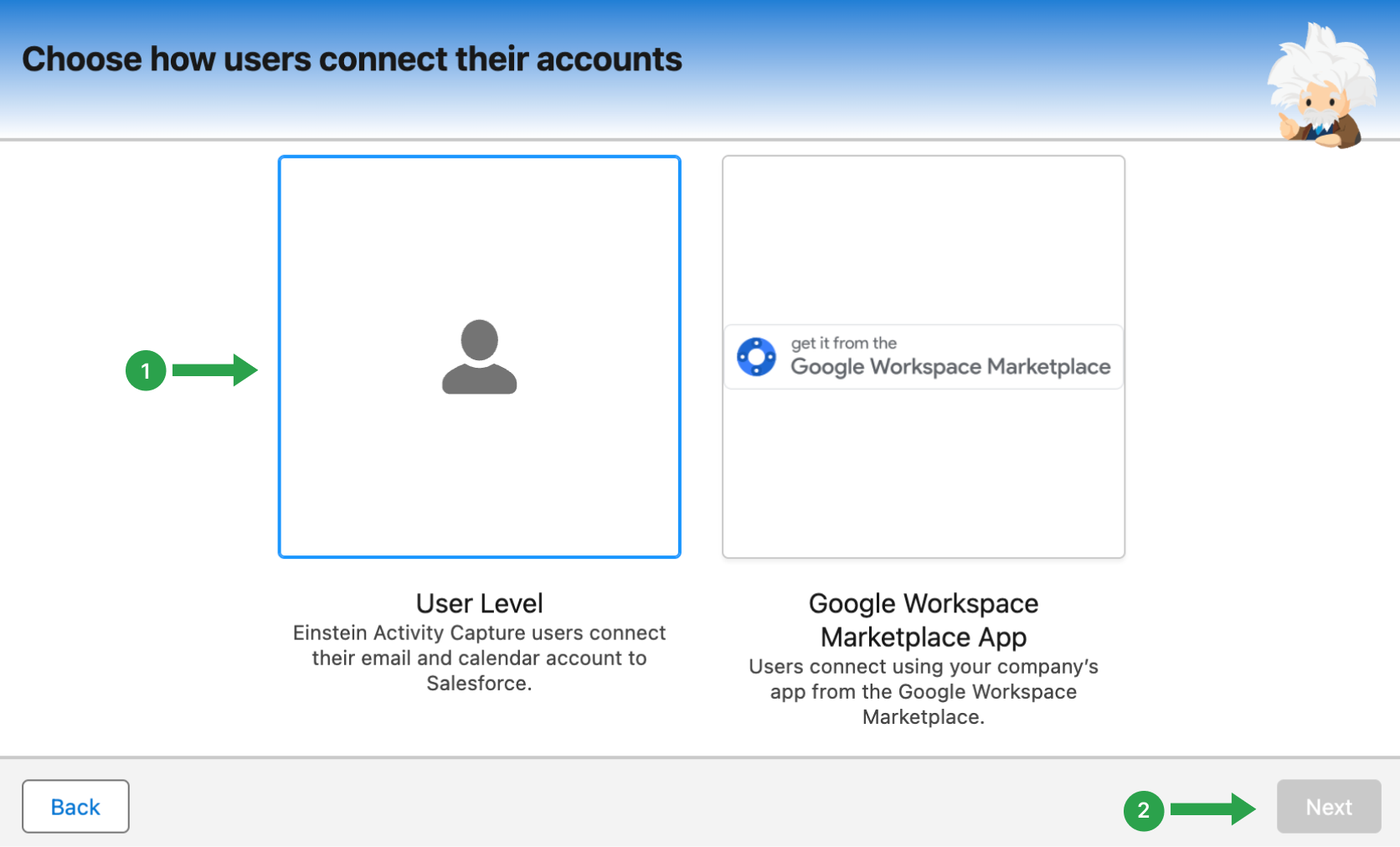Choose the Google Workspace Marketplace App card

[924, 357]
